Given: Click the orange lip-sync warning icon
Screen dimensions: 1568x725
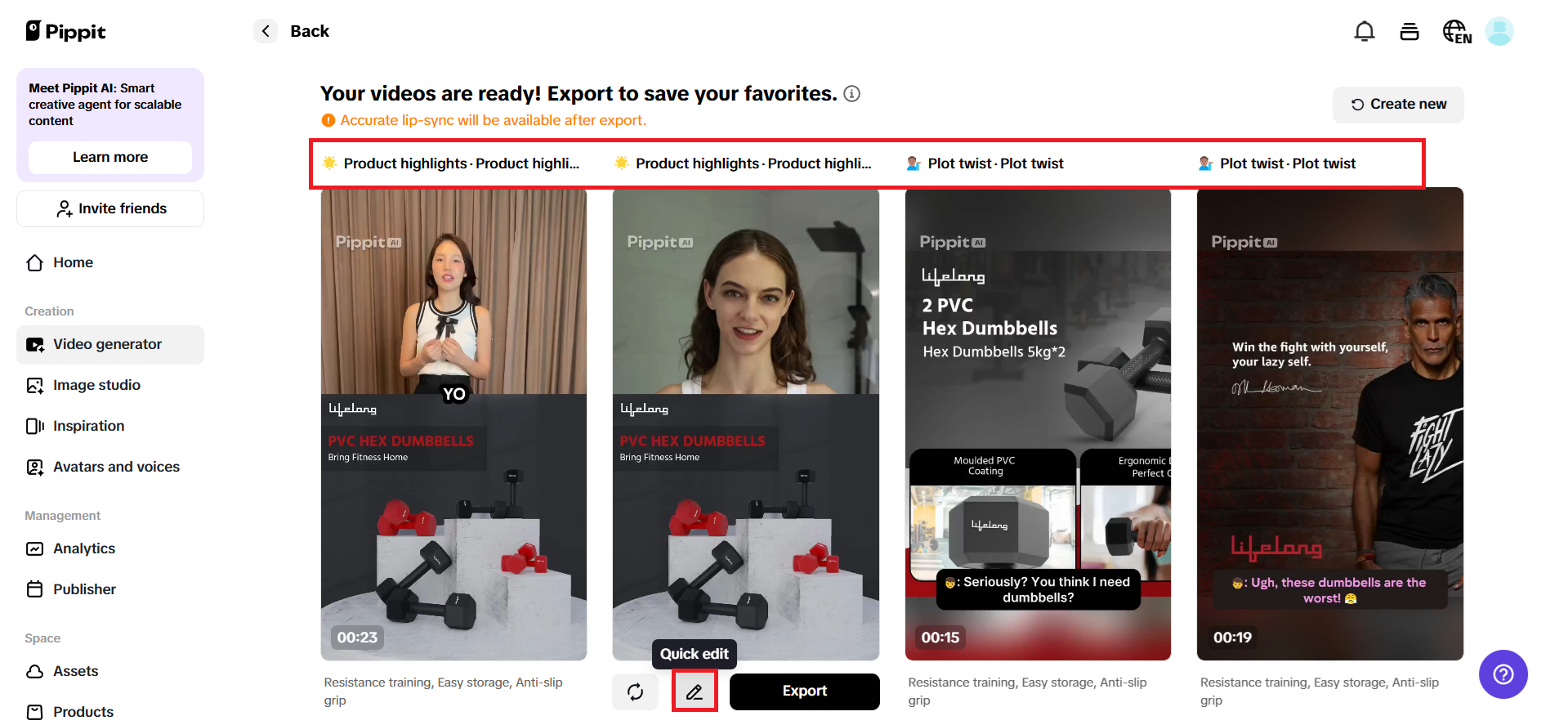Looking at the screenshot, I should pyautogui.click(x=328, y=120).
